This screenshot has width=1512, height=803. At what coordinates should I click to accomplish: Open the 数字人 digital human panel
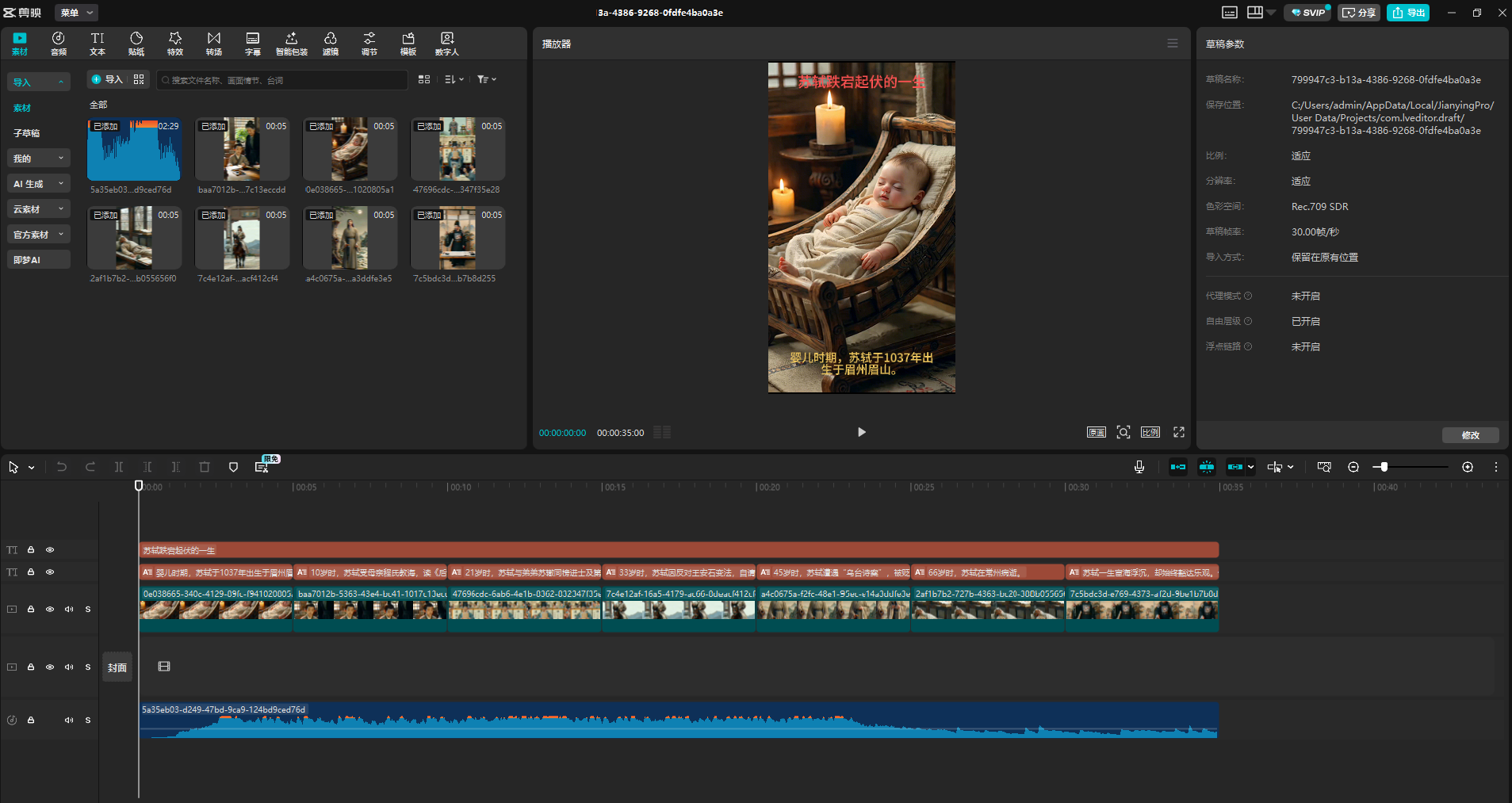tap(447, 44)
